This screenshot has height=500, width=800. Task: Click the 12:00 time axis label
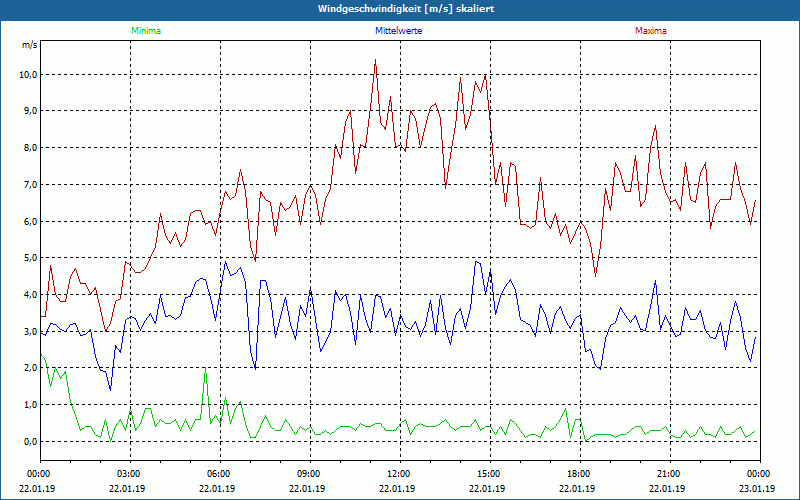click(x=400, y=474)
